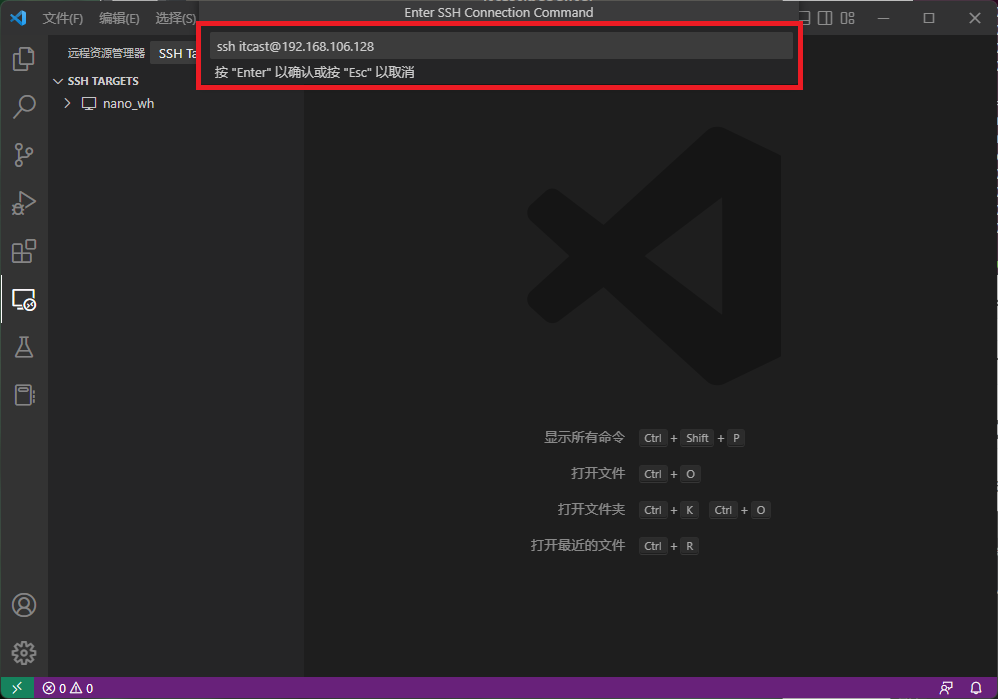The width and height of the screenshot is (998, 699).
Task: Expand the nano_wh SSH target
Action: pyautogui.click(x=68, y=103)
